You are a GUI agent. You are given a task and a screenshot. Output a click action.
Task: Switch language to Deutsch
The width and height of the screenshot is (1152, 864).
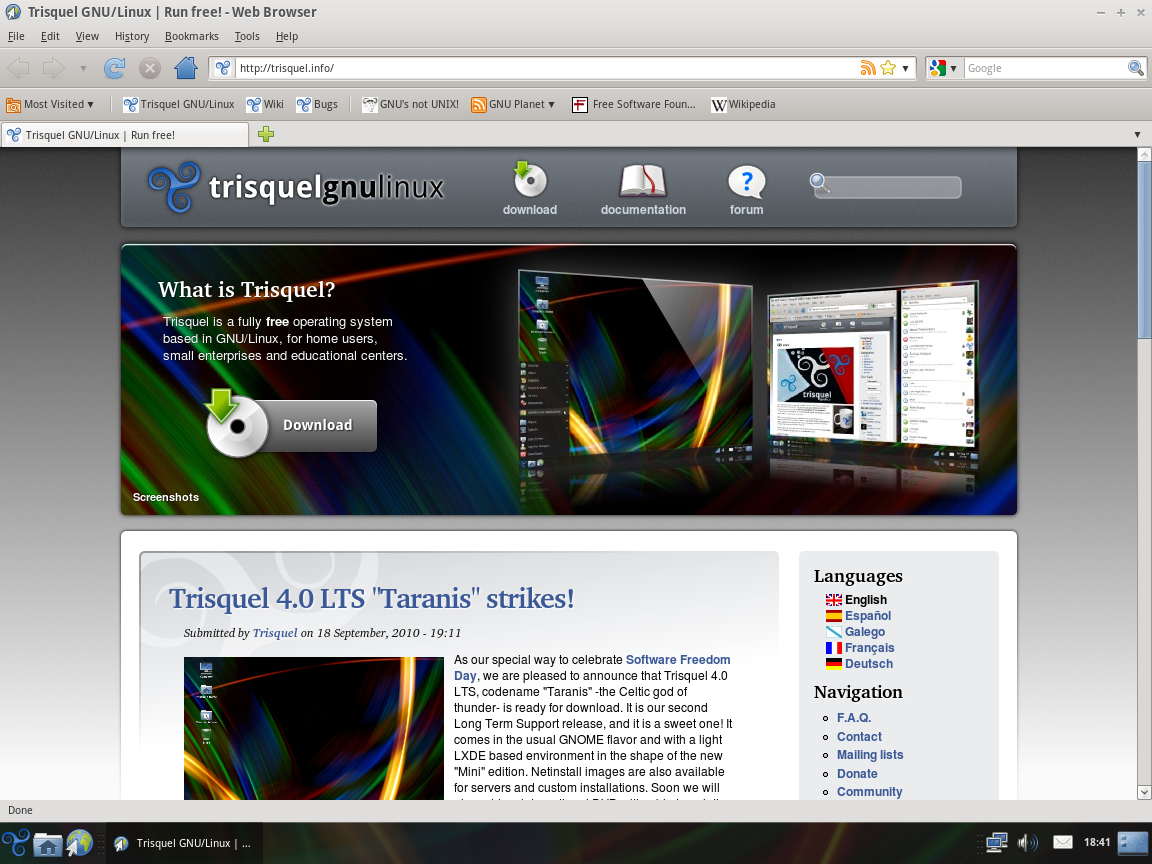[x=868, y=664]
